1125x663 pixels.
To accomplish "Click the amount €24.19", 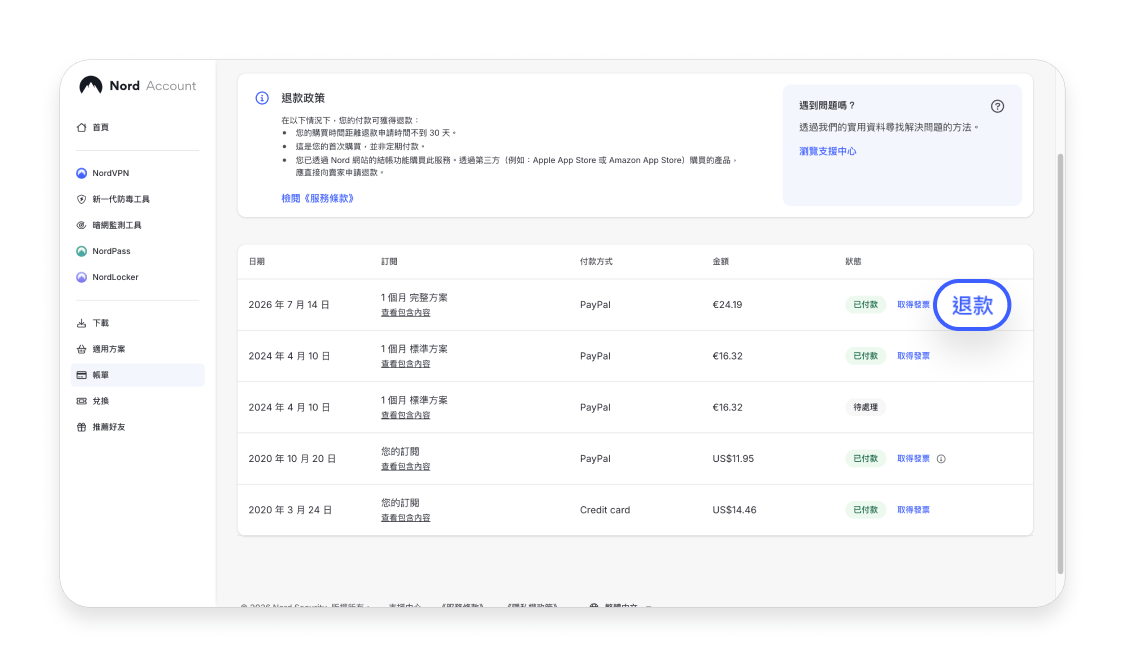I will coord(727,304).
